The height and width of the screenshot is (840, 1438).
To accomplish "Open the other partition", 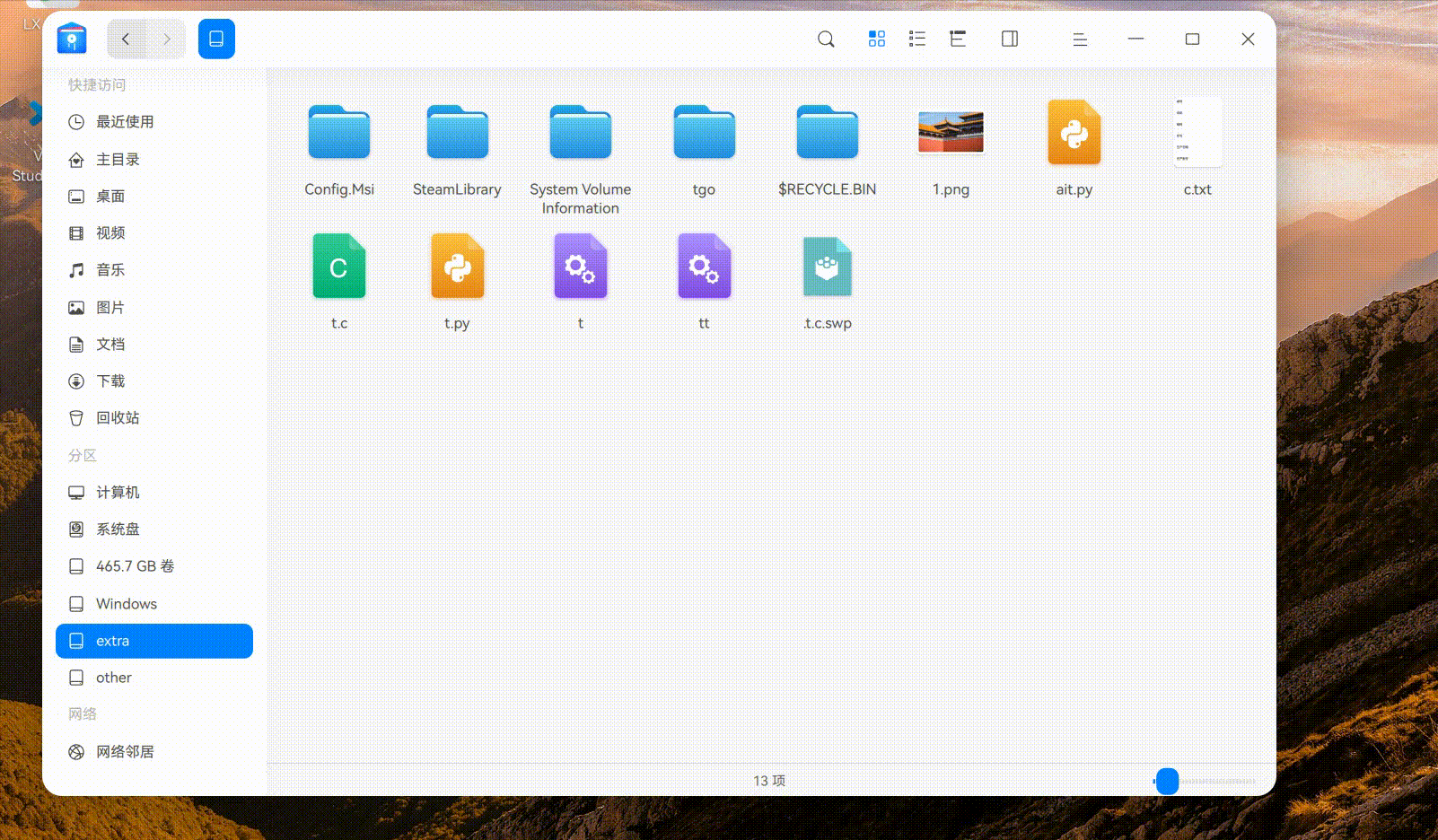I will click(x=154, y=678).
